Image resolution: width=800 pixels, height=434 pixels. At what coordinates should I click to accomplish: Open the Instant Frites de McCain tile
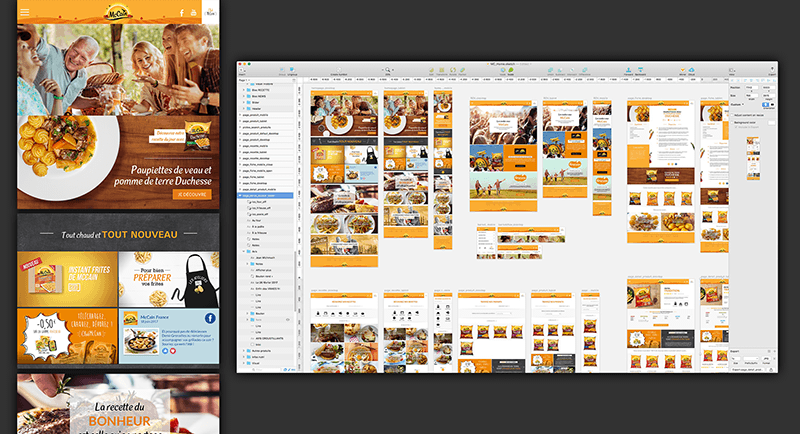pos(67,279)
